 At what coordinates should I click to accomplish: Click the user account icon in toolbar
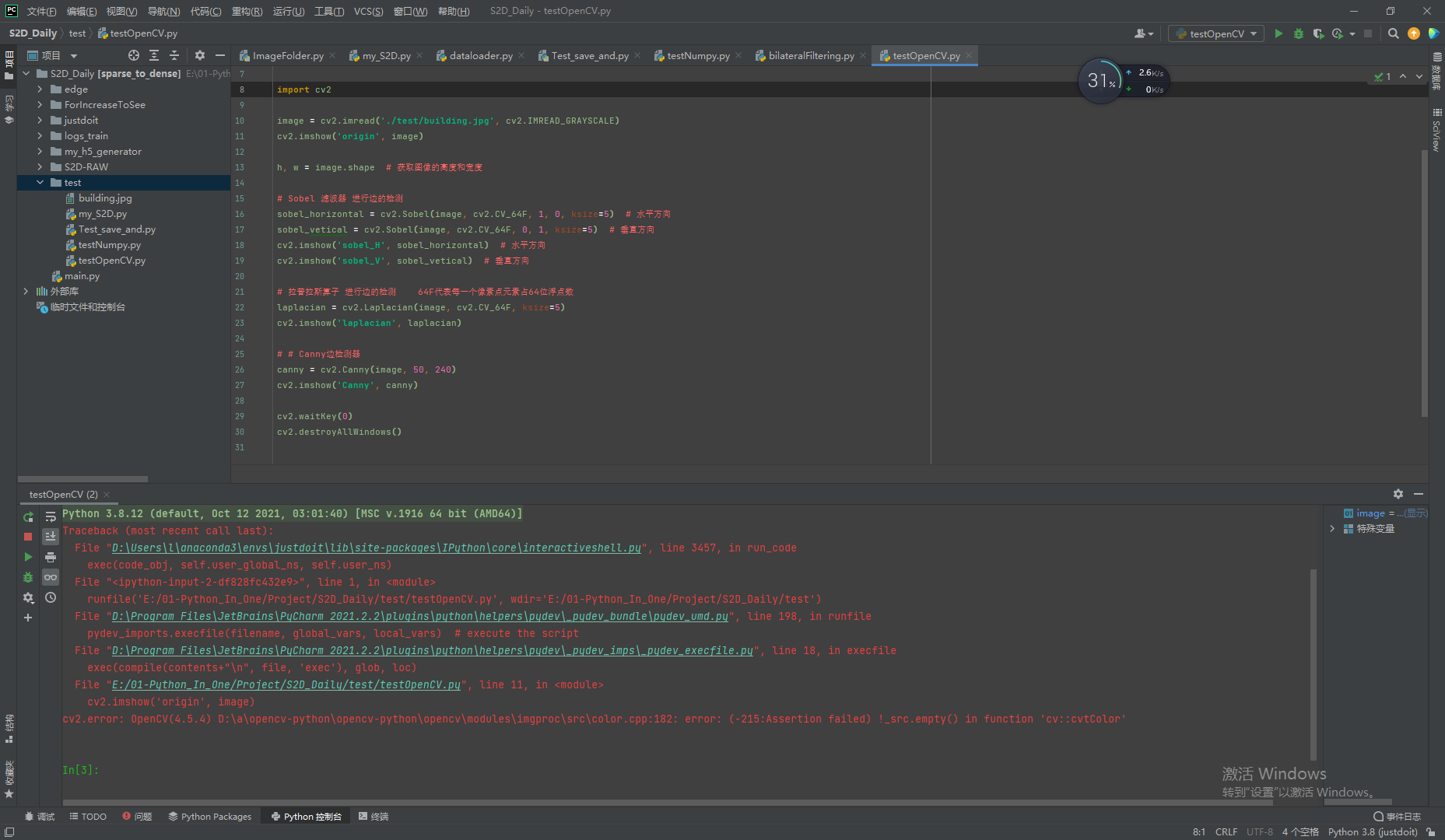click(x=1143, y=33)
